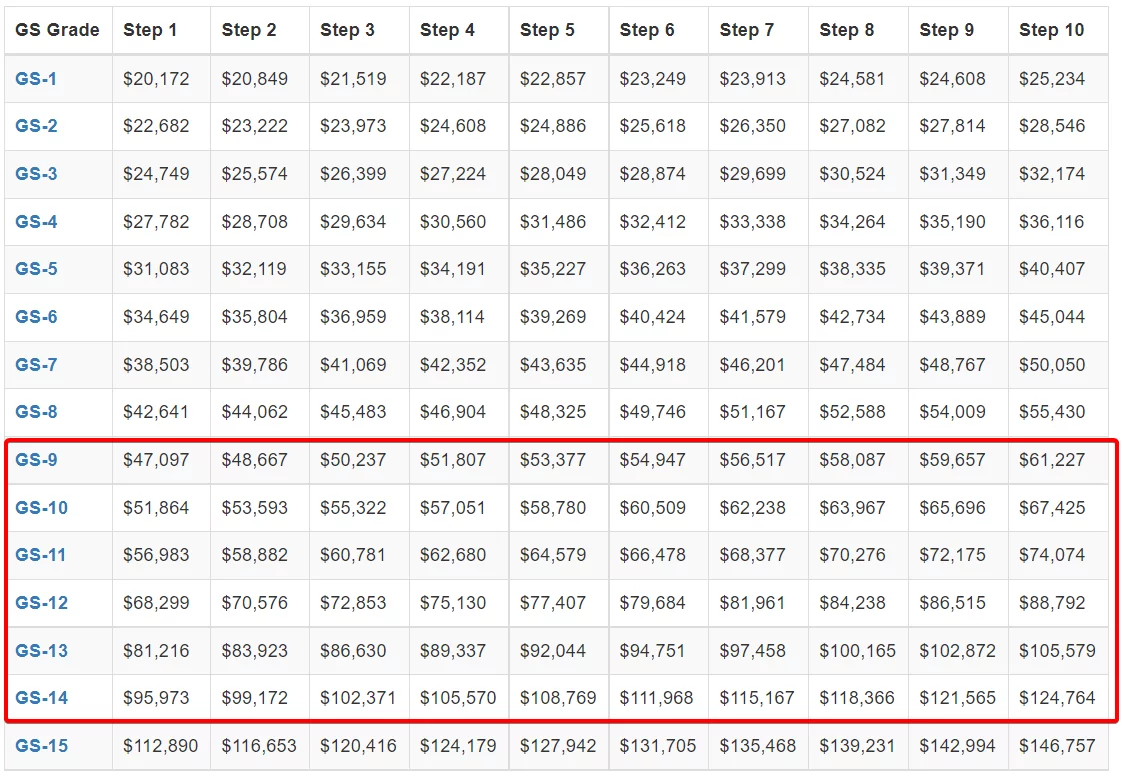Image resolution: width=1122 pixels, height=776 pixels.
Task: Click the GS-15 Step 10 cell $146,757
Action: (1057, 746)
